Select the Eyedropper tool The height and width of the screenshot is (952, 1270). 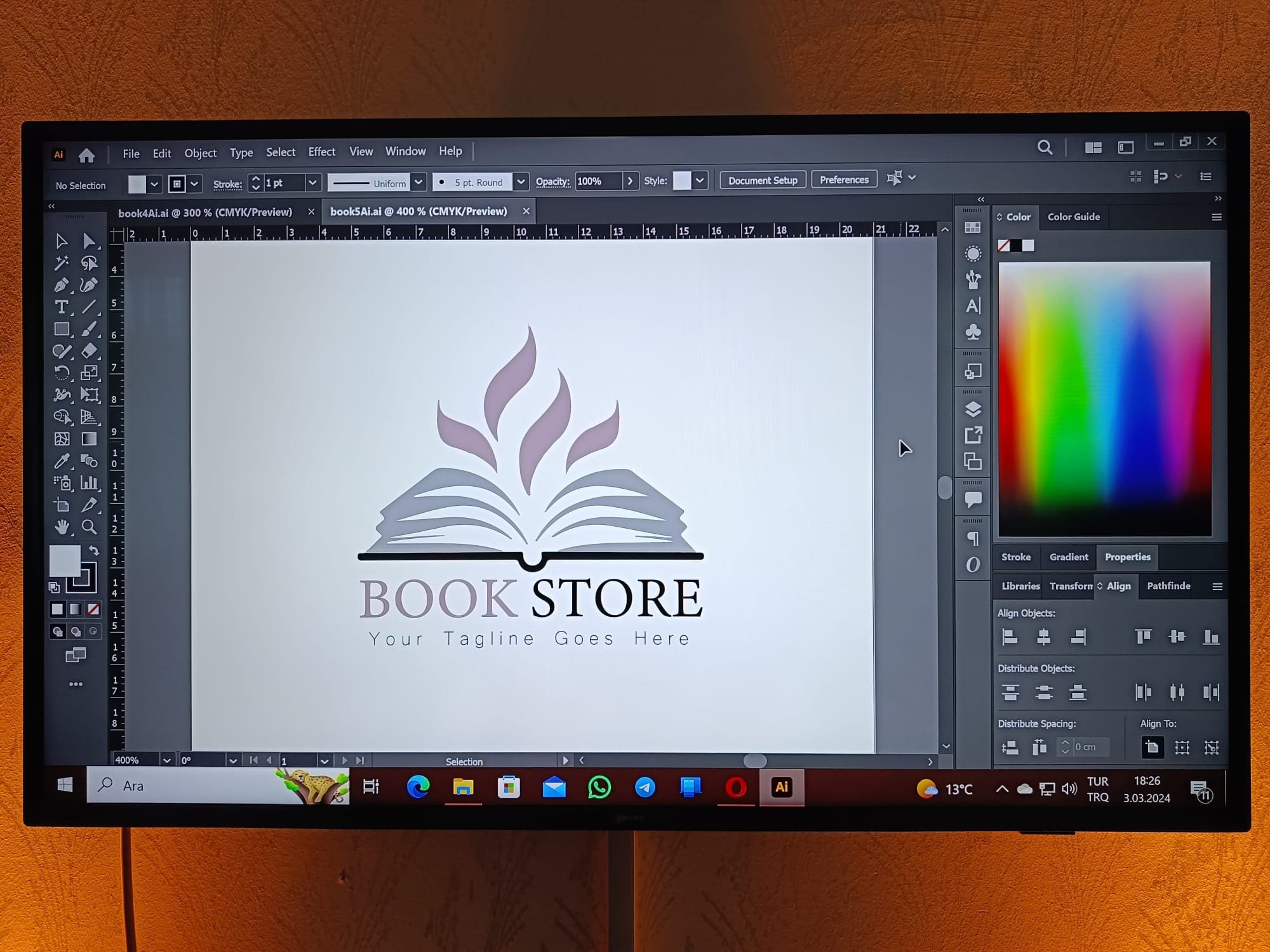(60, 461)
